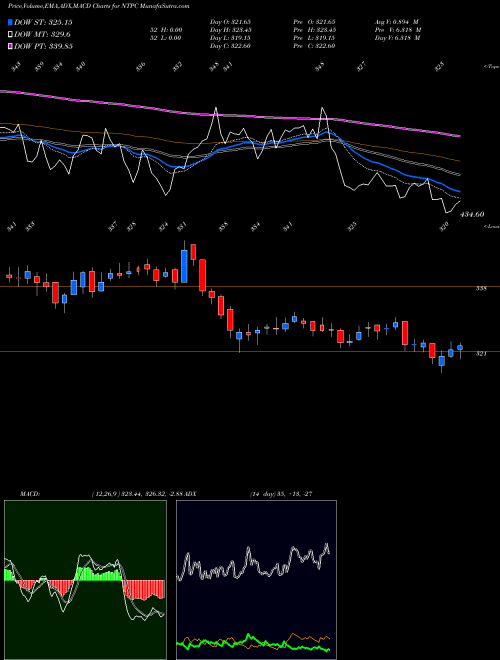Click the magenta DOW PT legend swatch
Viewport: 500px width, 660px height.
pyautogui.click(x=10, y=46)
